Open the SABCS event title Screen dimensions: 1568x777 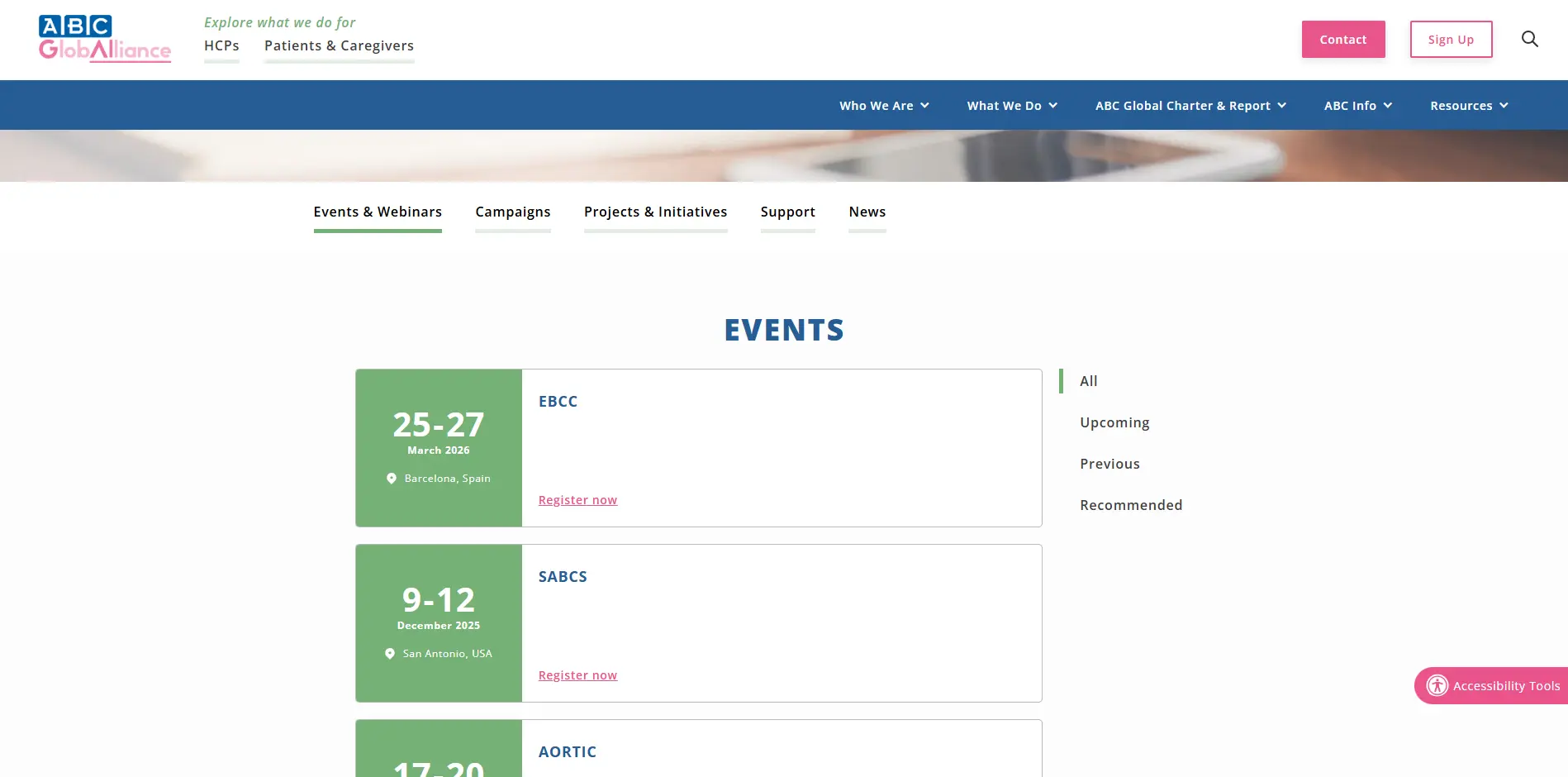563,577
